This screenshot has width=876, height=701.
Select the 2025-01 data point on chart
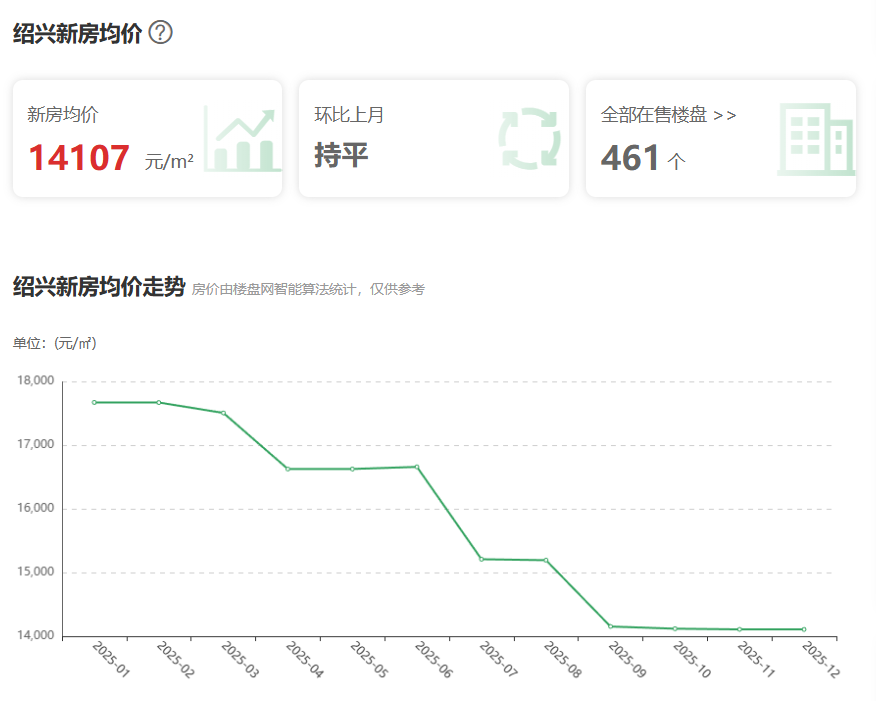tap(94, 402)
